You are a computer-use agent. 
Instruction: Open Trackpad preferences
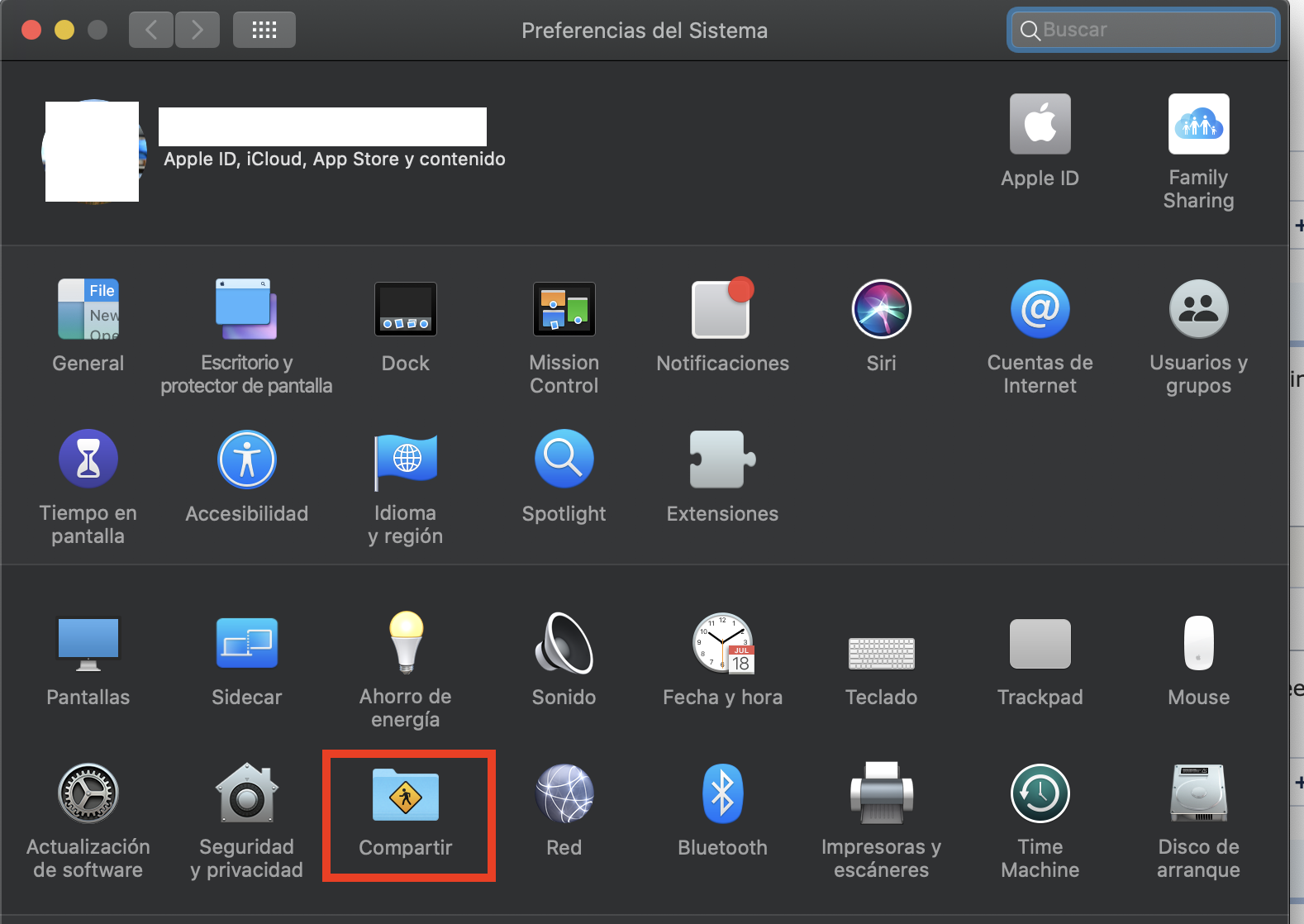coord(1040,644)
